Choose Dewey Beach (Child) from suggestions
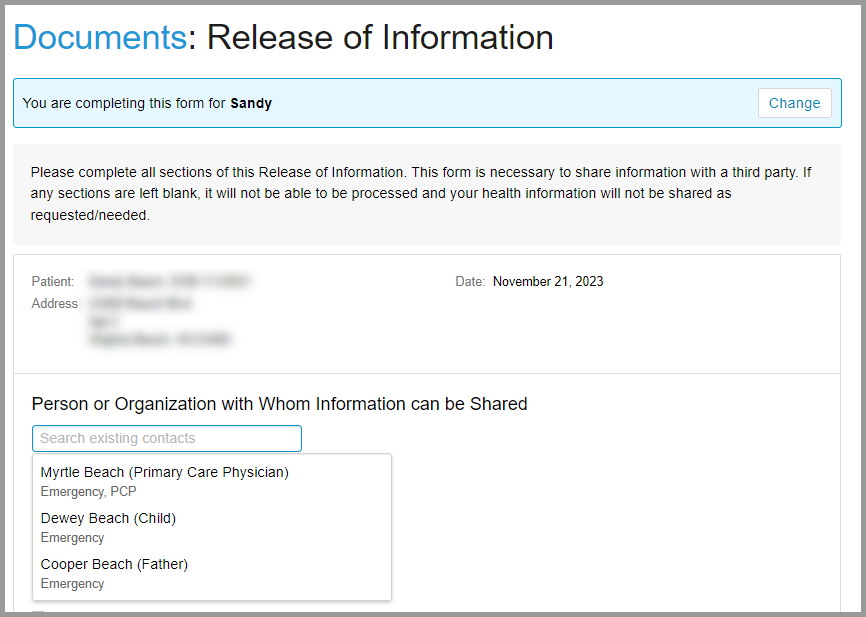The width and height of the screenshot is (866, 617). (x=108, y=518)
